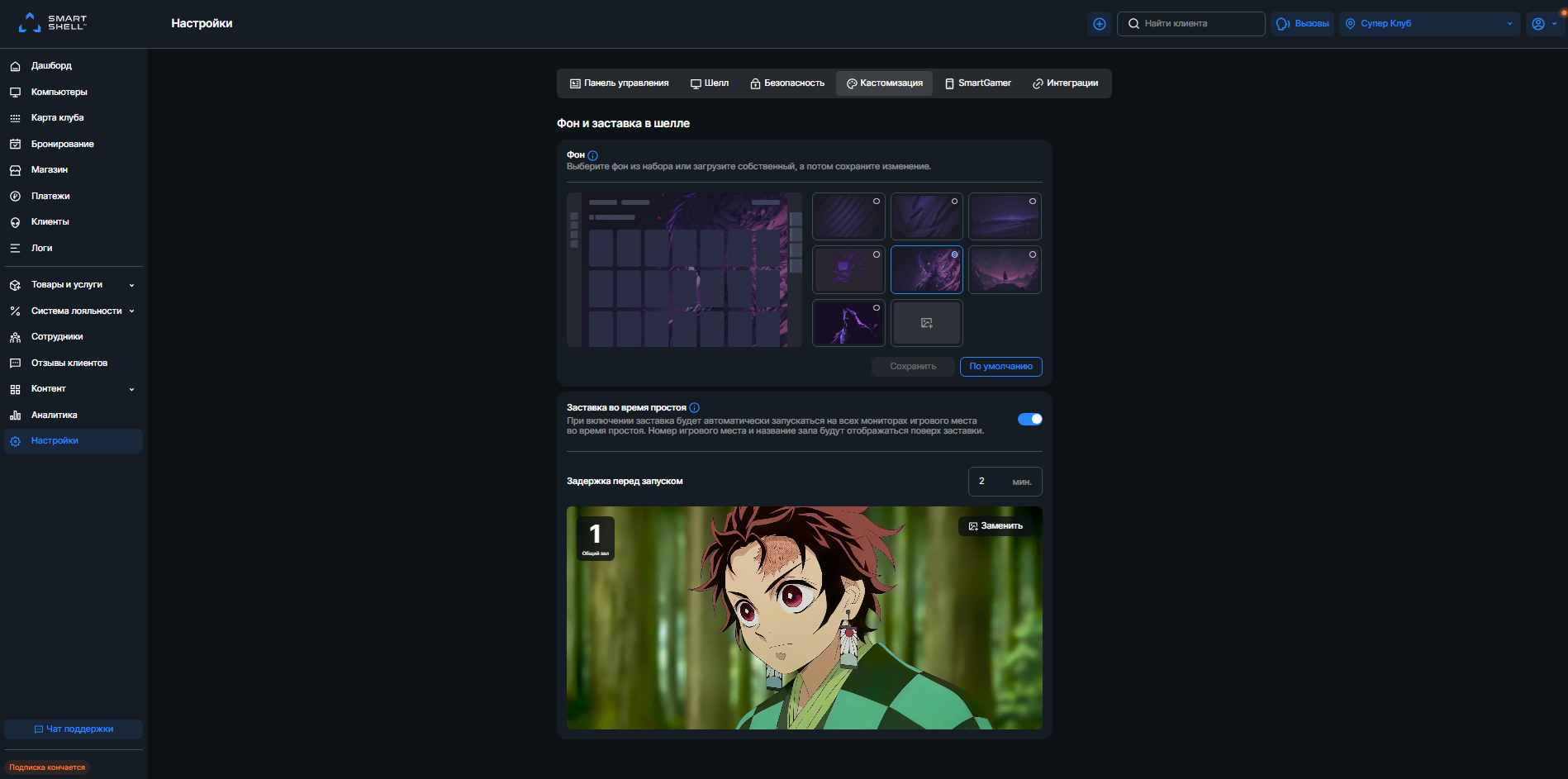Viewport: 1568px width, 779px height.
Task: Open Дашборд home icon in sidebar
Action: [x=15, y=66]
